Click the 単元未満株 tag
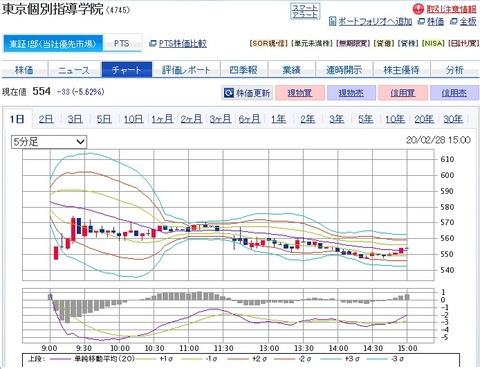 point(312,44)
